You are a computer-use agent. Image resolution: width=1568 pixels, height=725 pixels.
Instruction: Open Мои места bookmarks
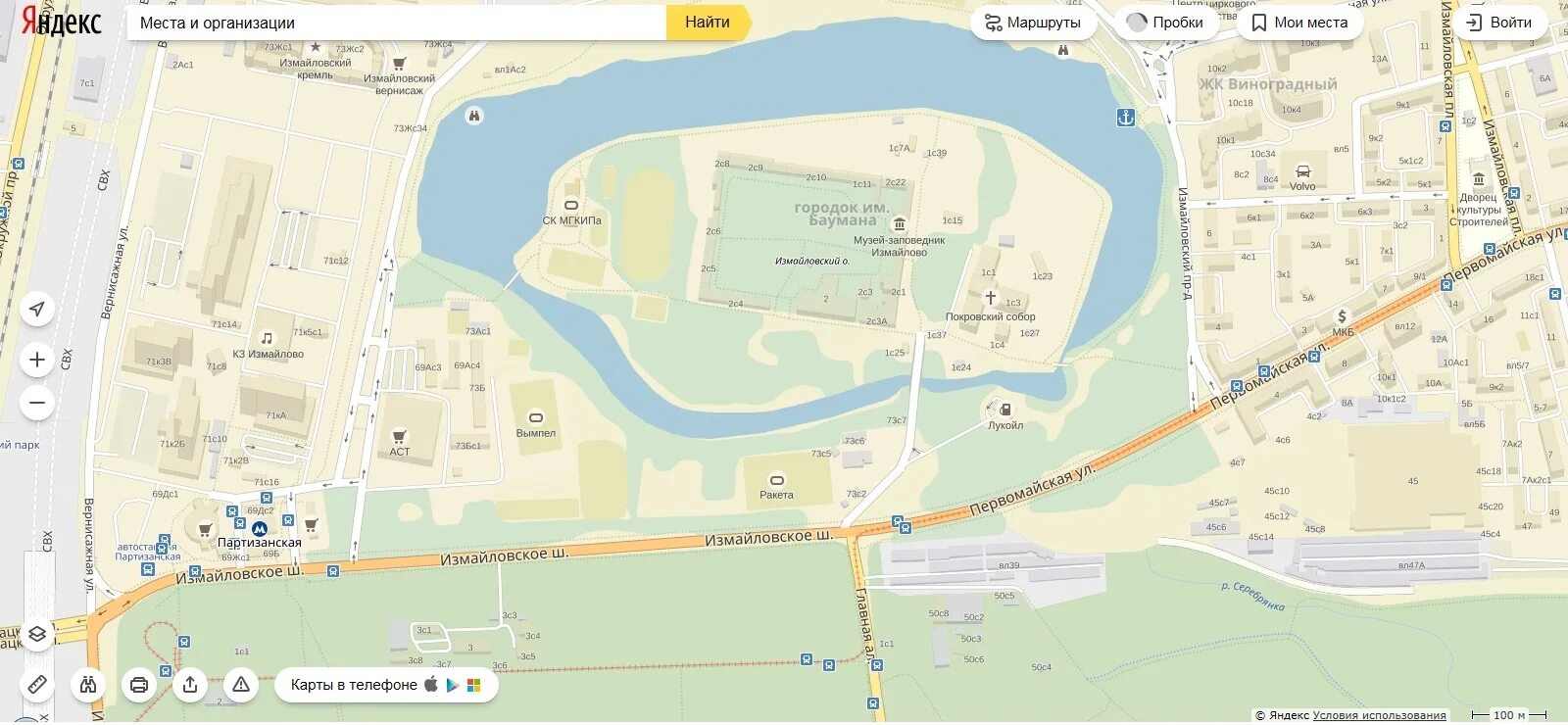click(1299, 23)
